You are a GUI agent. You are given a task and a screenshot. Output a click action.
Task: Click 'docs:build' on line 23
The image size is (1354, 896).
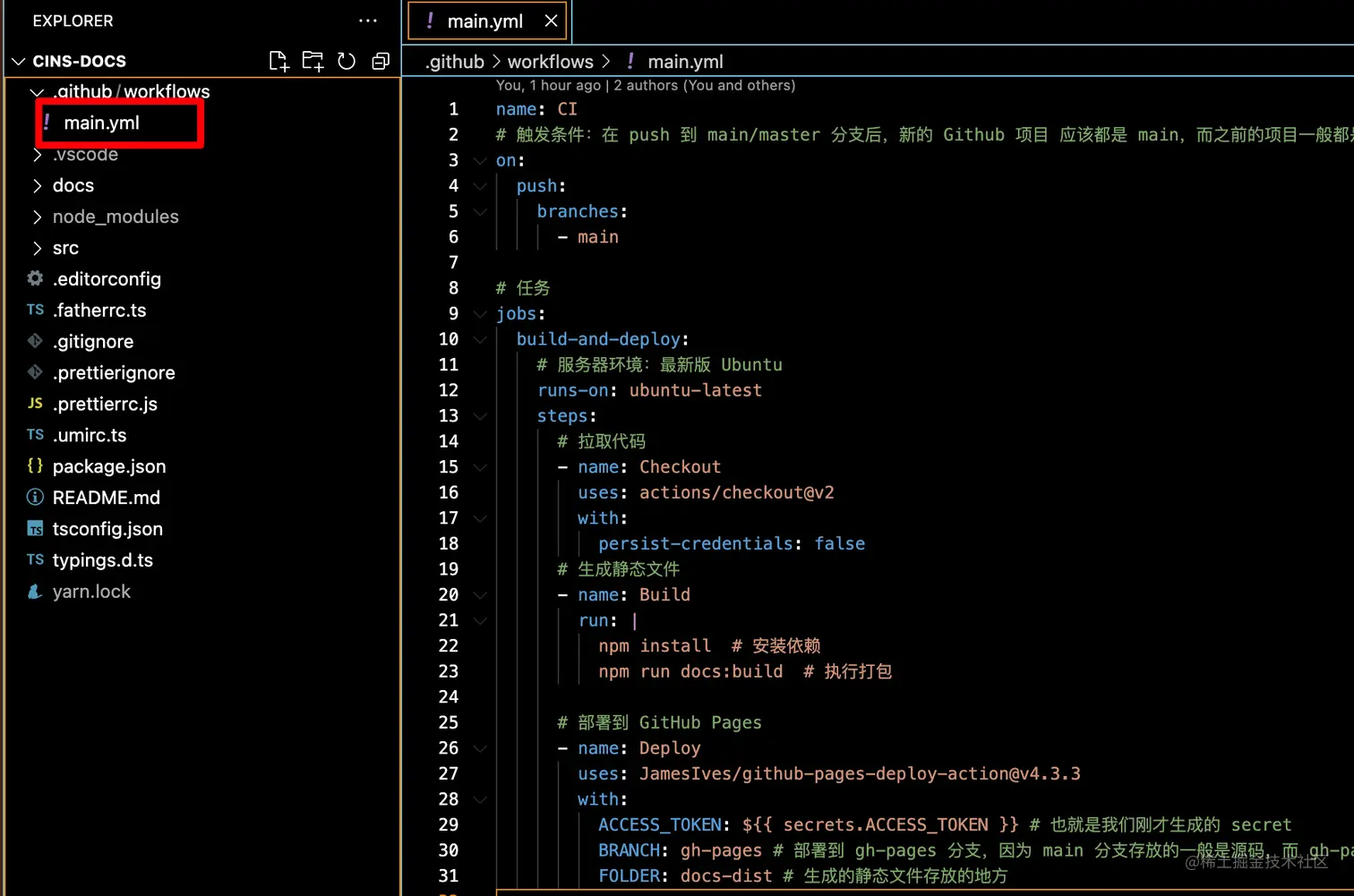(x=732, y=671)
